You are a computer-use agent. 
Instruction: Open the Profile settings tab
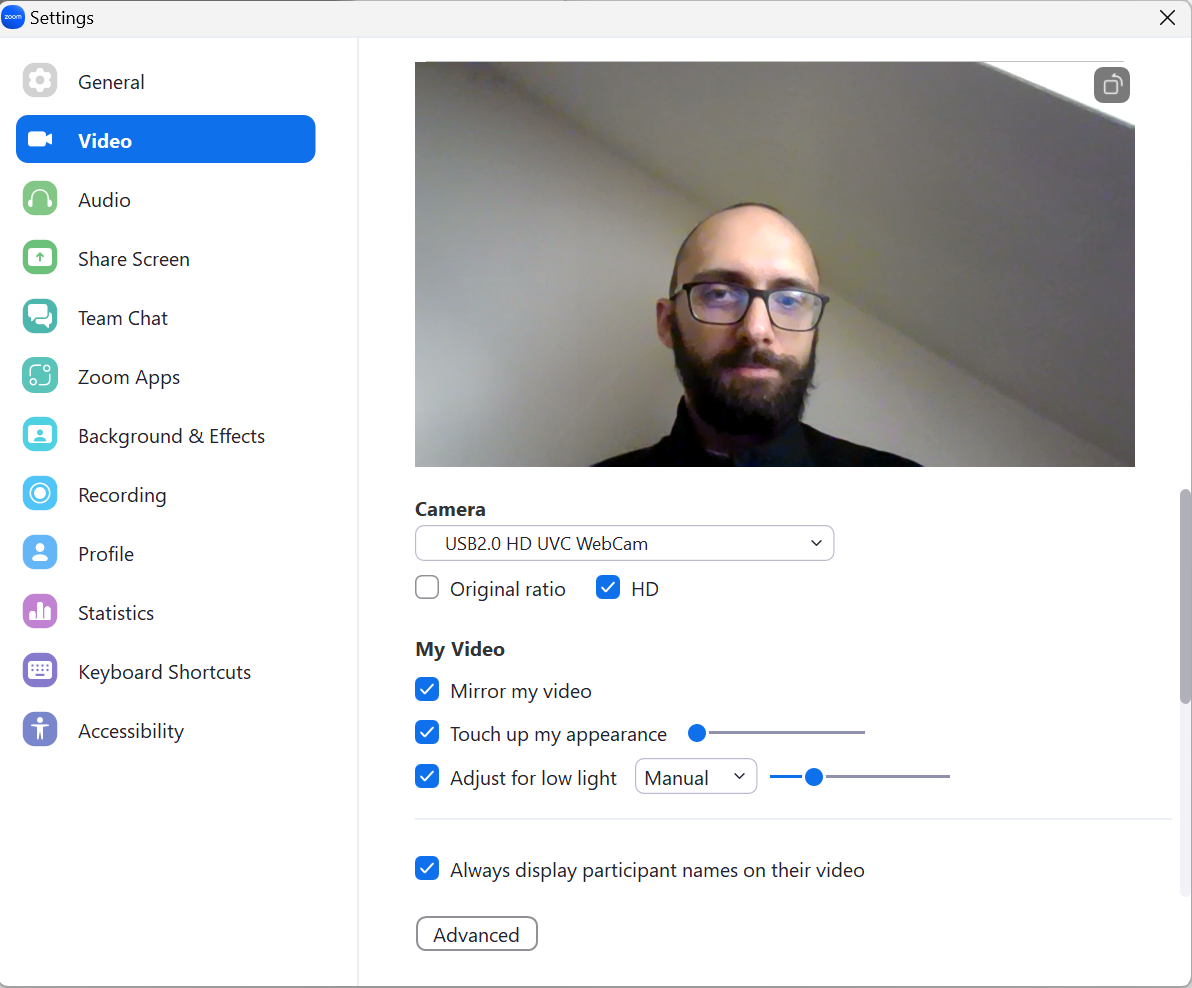coord(166,553)
